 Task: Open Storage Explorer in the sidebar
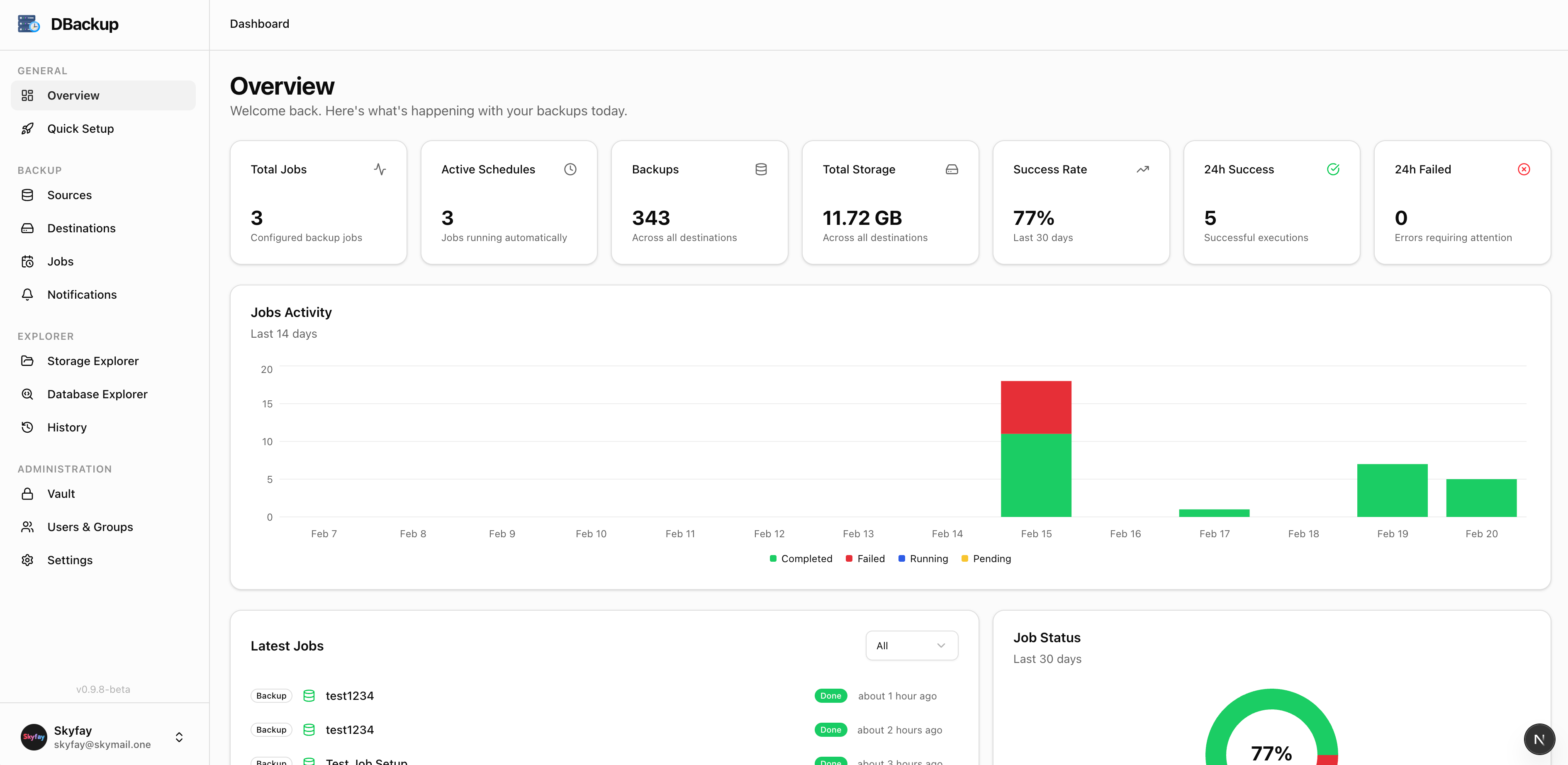[x=93, y=361]
